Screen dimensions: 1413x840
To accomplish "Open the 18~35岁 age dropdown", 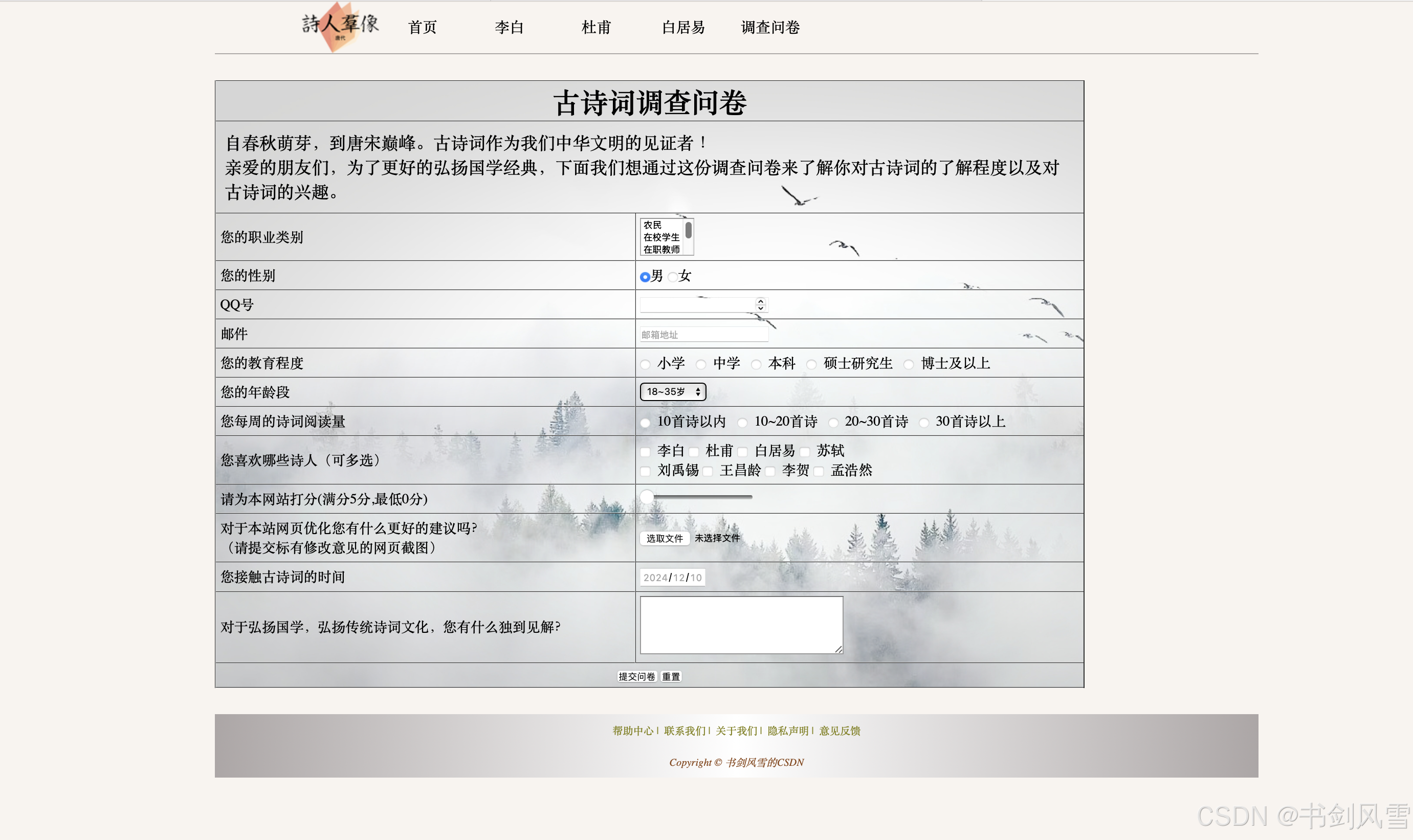I will (672, 392).
